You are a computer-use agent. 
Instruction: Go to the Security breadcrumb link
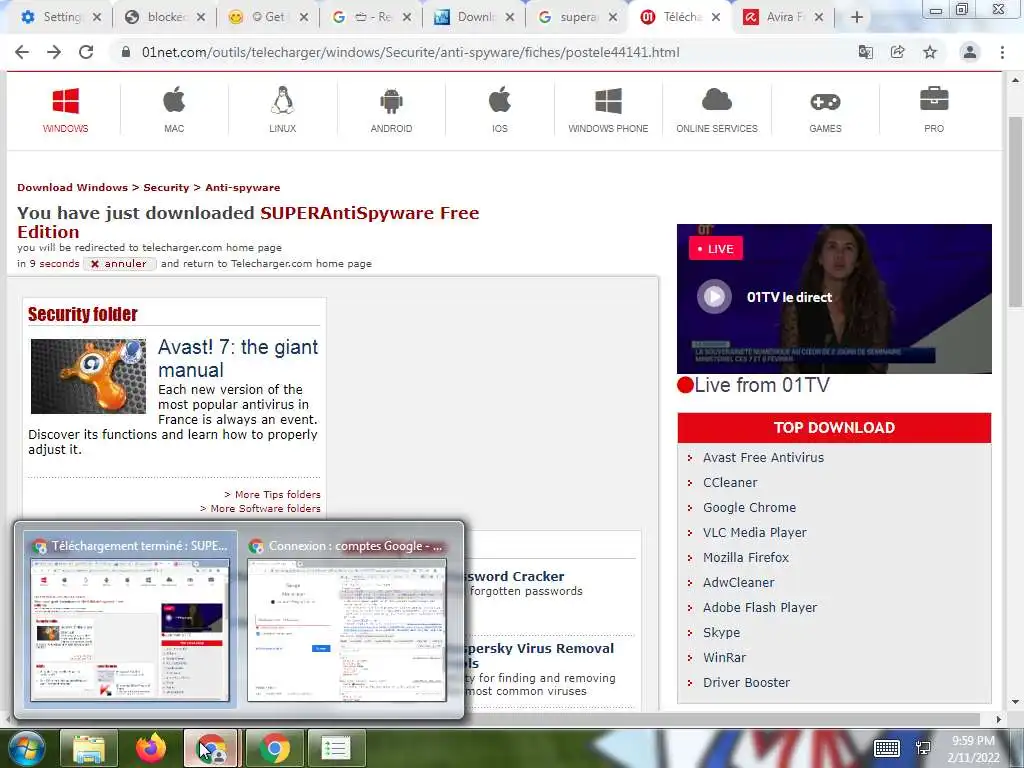point(166,187)
